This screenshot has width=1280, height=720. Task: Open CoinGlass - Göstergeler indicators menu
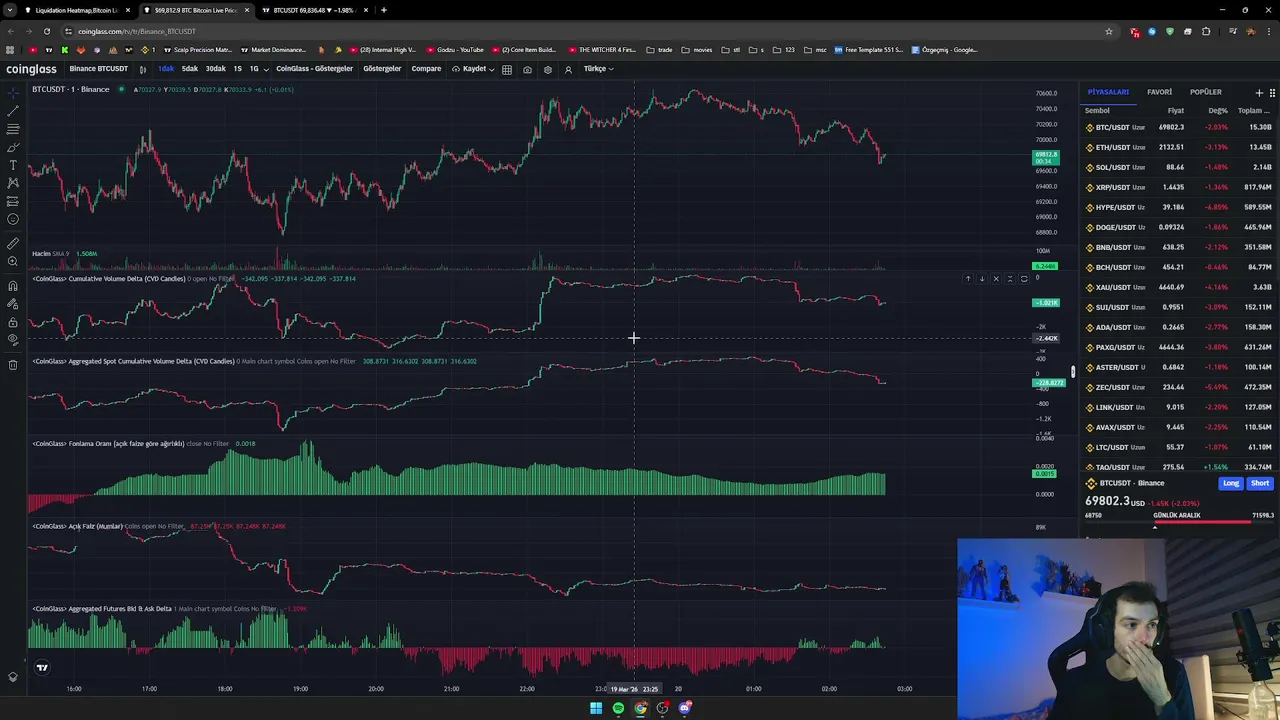314,69
